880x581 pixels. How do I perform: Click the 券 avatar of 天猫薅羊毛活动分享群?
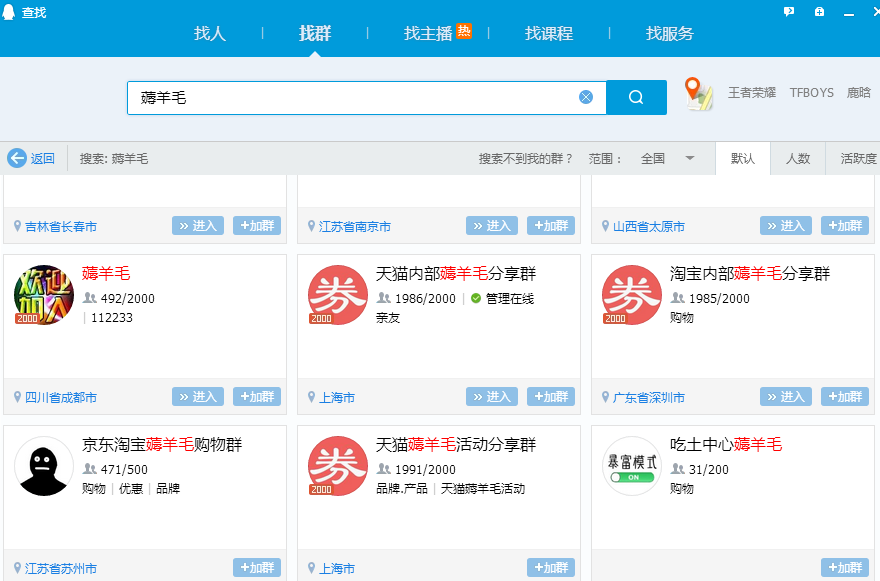pos(338,466)
